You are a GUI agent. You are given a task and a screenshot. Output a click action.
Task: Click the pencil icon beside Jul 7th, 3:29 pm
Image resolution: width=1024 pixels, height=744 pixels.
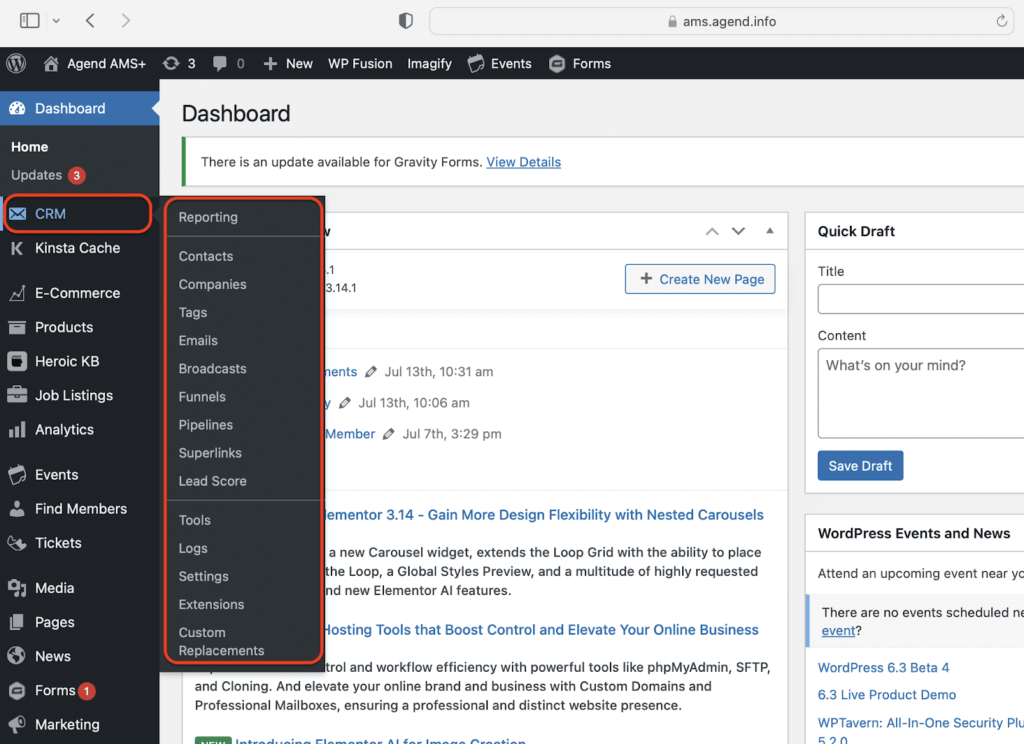(x=389, y=434)
